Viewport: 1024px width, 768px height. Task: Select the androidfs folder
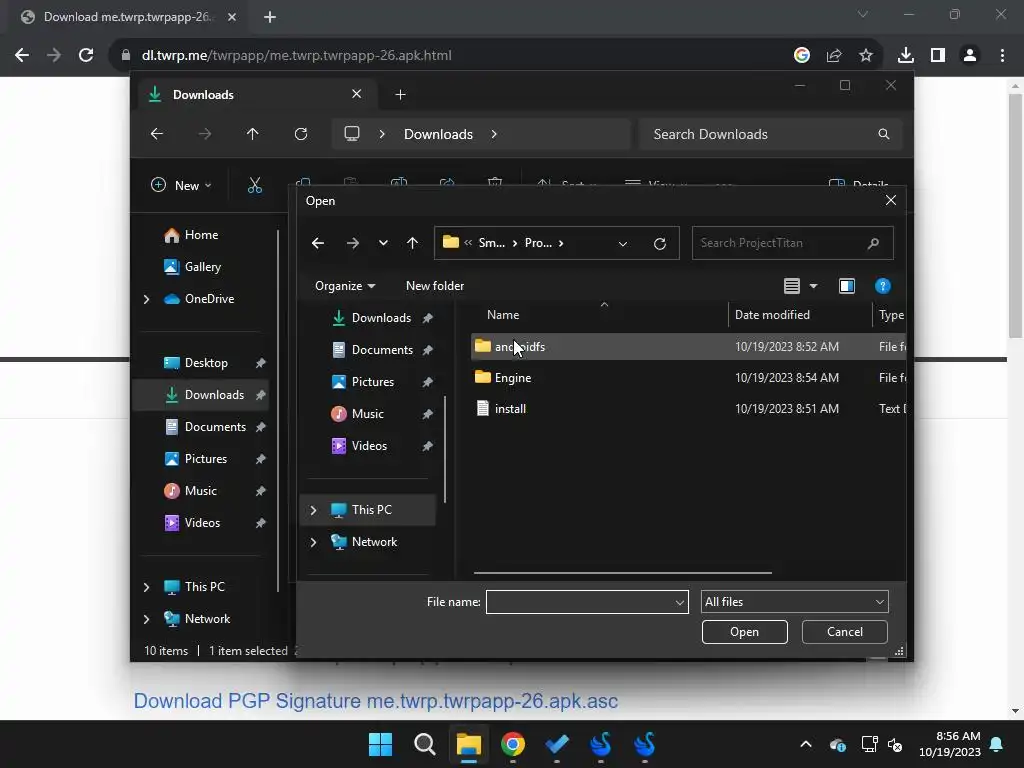pos(688,347)
